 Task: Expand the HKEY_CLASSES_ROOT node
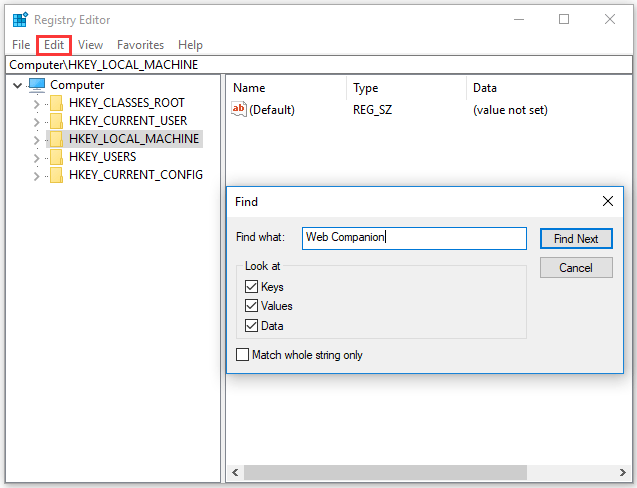(x=37, y=104)
